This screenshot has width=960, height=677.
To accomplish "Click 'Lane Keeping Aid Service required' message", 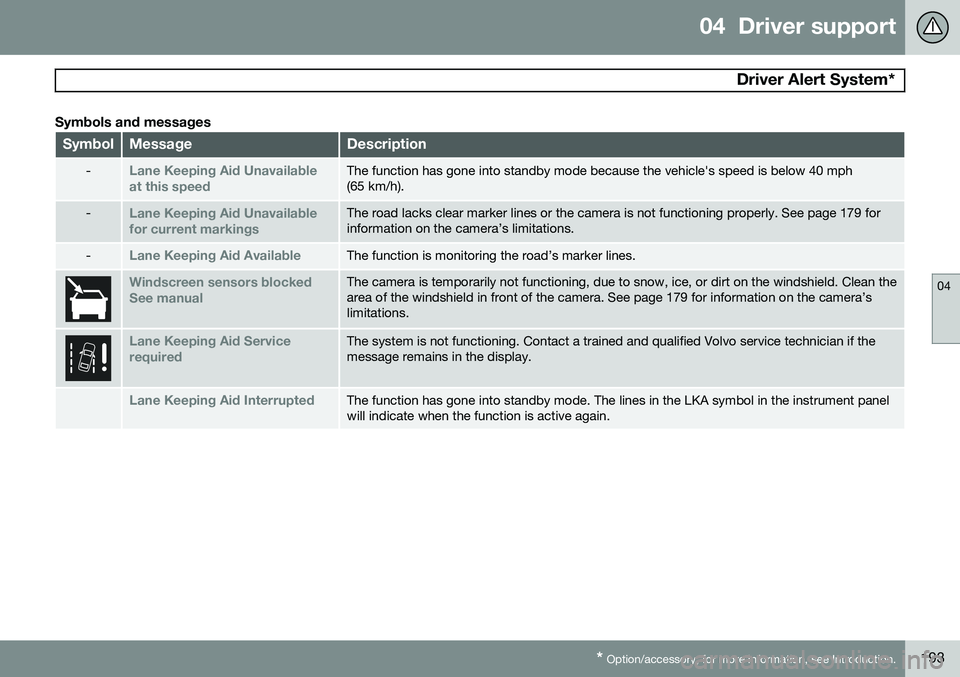I will (210, 349).
